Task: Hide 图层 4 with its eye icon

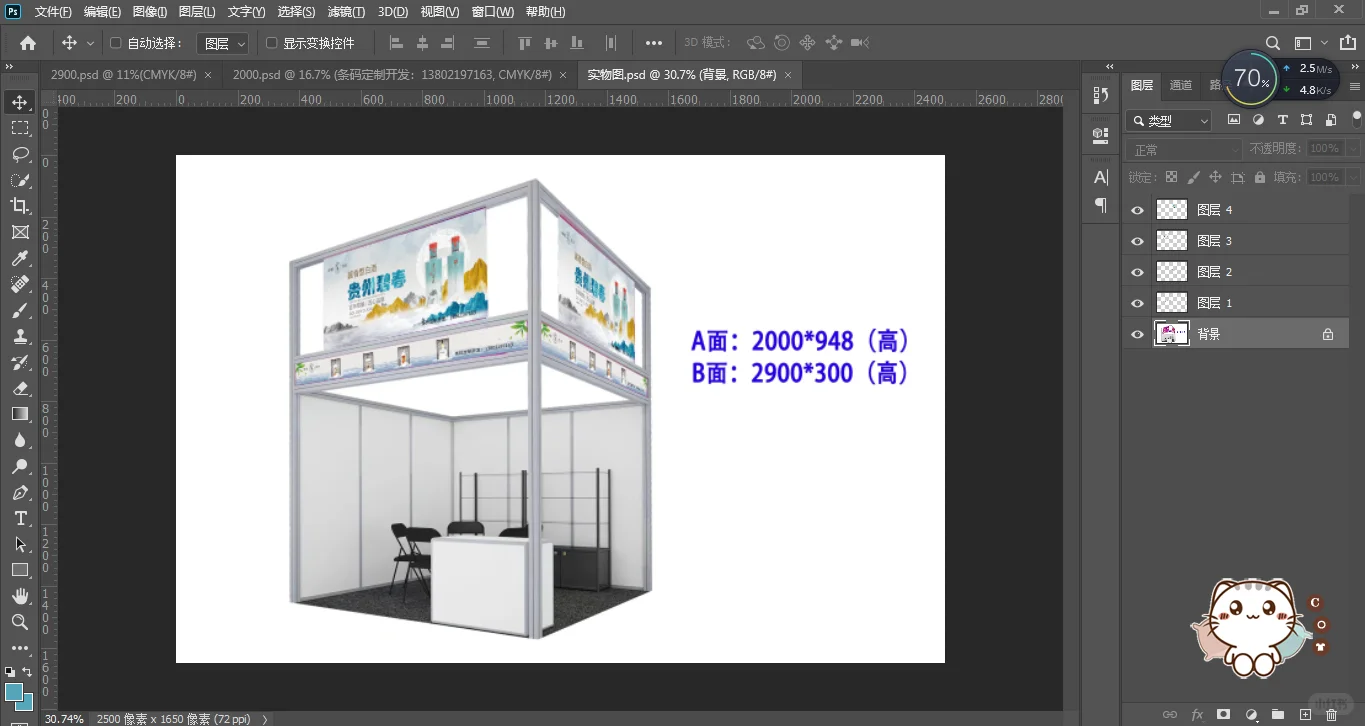Action: pyautogui.click(x=1137, y=210)
